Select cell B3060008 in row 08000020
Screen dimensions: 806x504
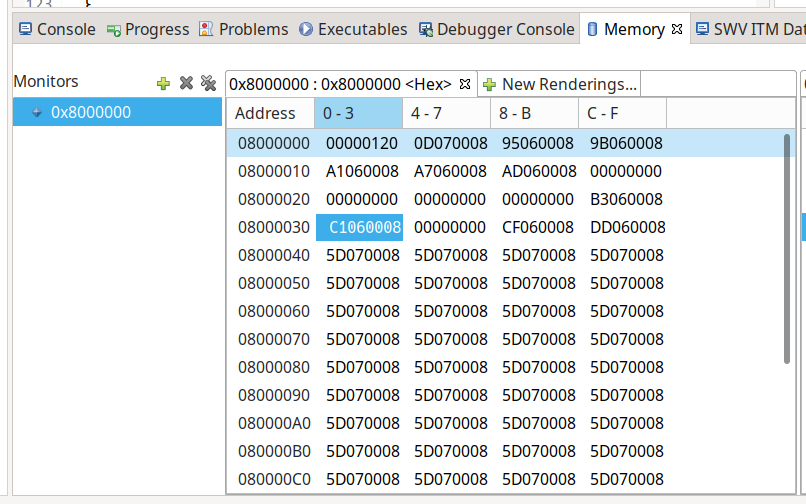click(626, 199)
